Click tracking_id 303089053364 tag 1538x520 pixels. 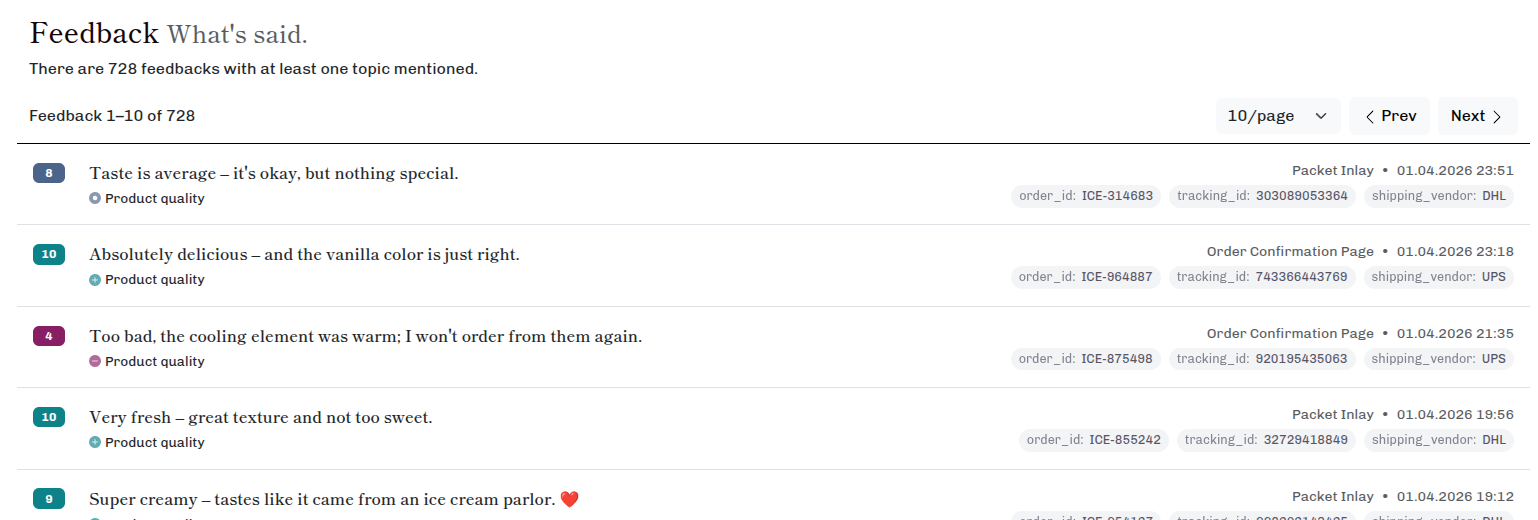(1261, 196)
